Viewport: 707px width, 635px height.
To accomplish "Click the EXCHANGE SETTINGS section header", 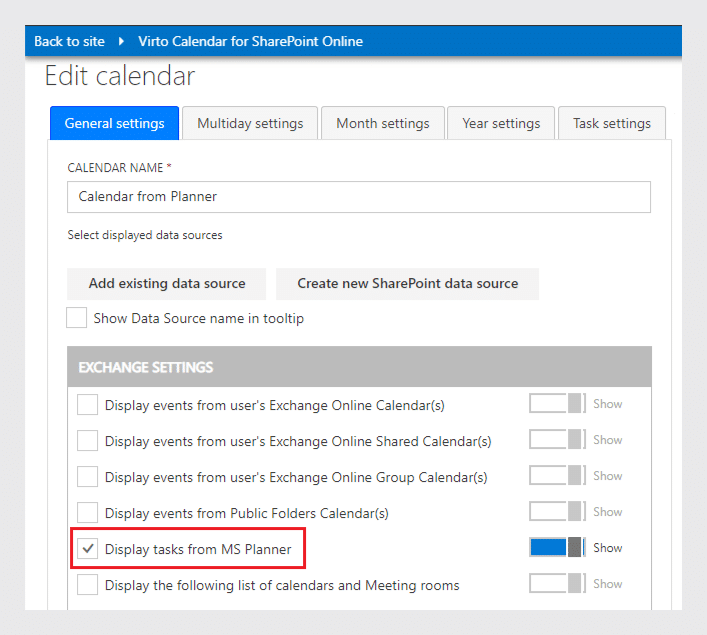I will pyautogui.click(x=359, y=367).
